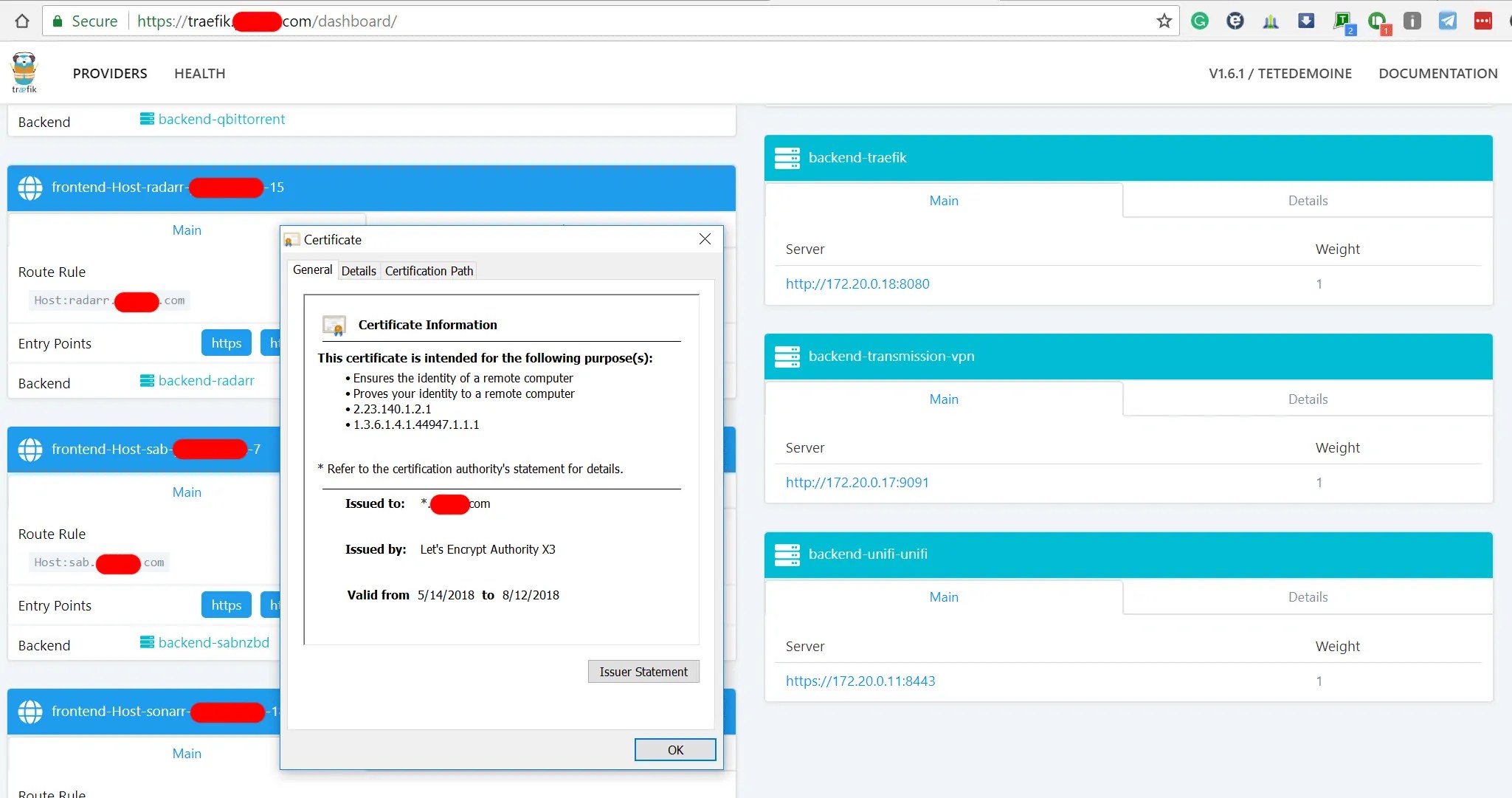Click the server icon beside backend-qbittorrent

click(147, 119)
